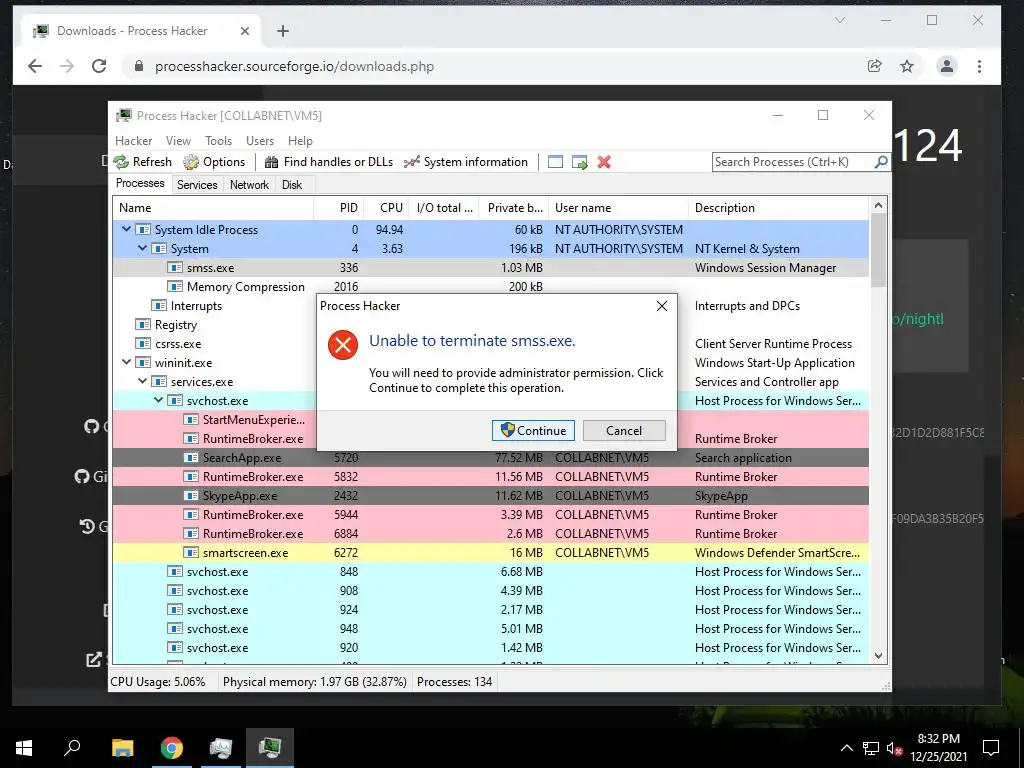Switch to the Services tab
The height and width of the screenshot is (768, 1024).
pos(197,185)
